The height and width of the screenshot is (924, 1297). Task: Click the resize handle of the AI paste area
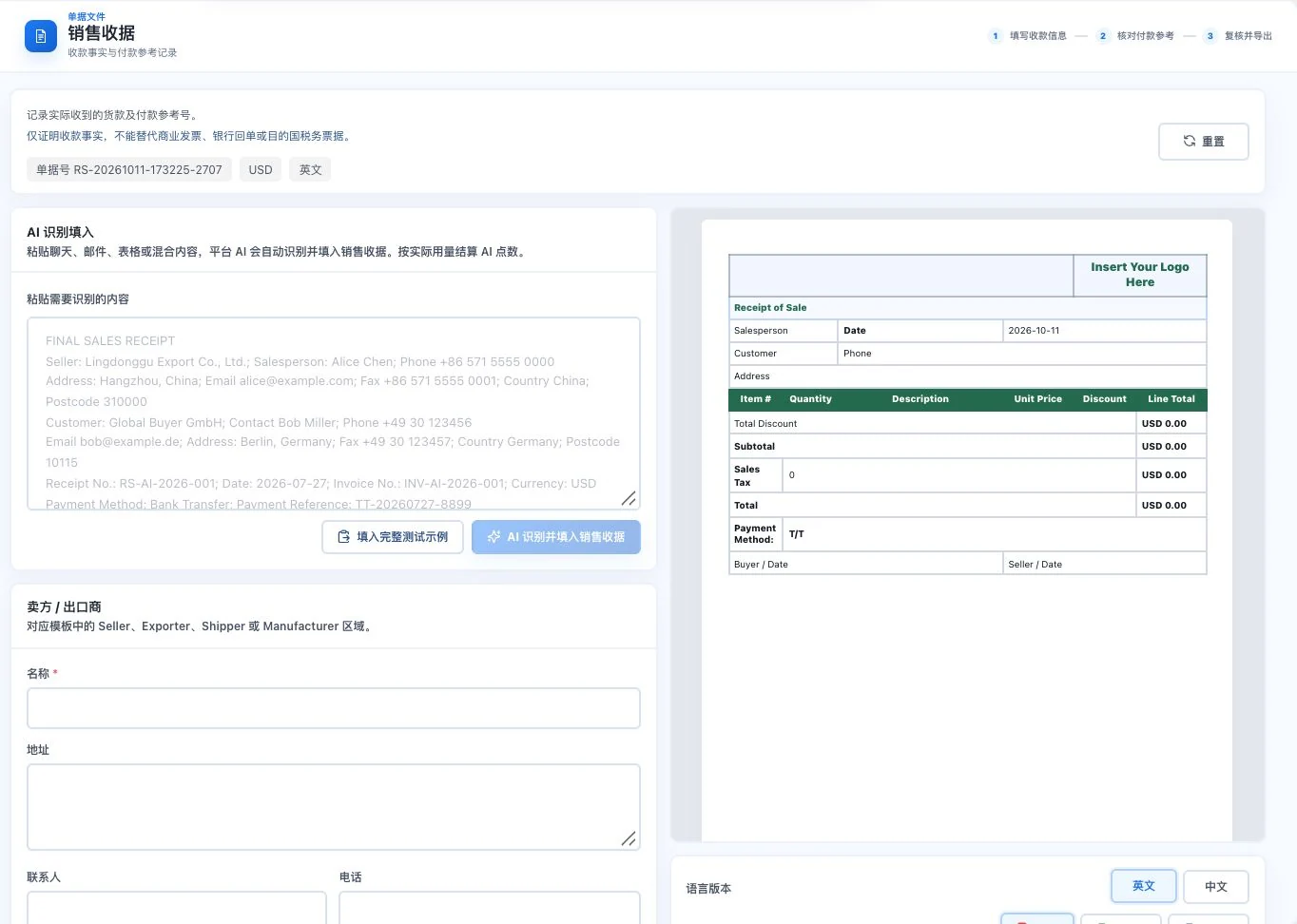[x=629, y=498]
